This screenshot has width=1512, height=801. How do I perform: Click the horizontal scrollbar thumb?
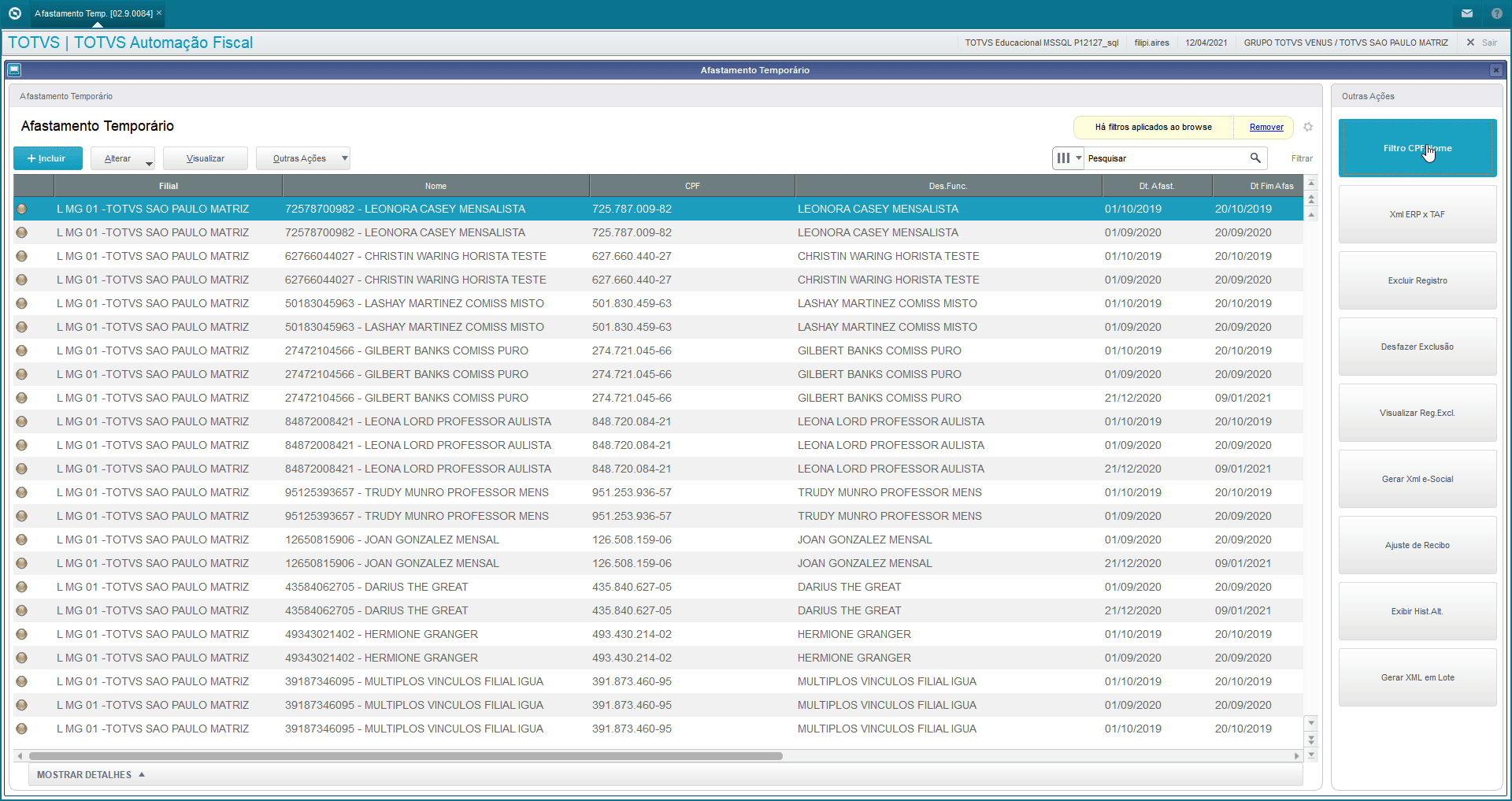pos(406,756)
